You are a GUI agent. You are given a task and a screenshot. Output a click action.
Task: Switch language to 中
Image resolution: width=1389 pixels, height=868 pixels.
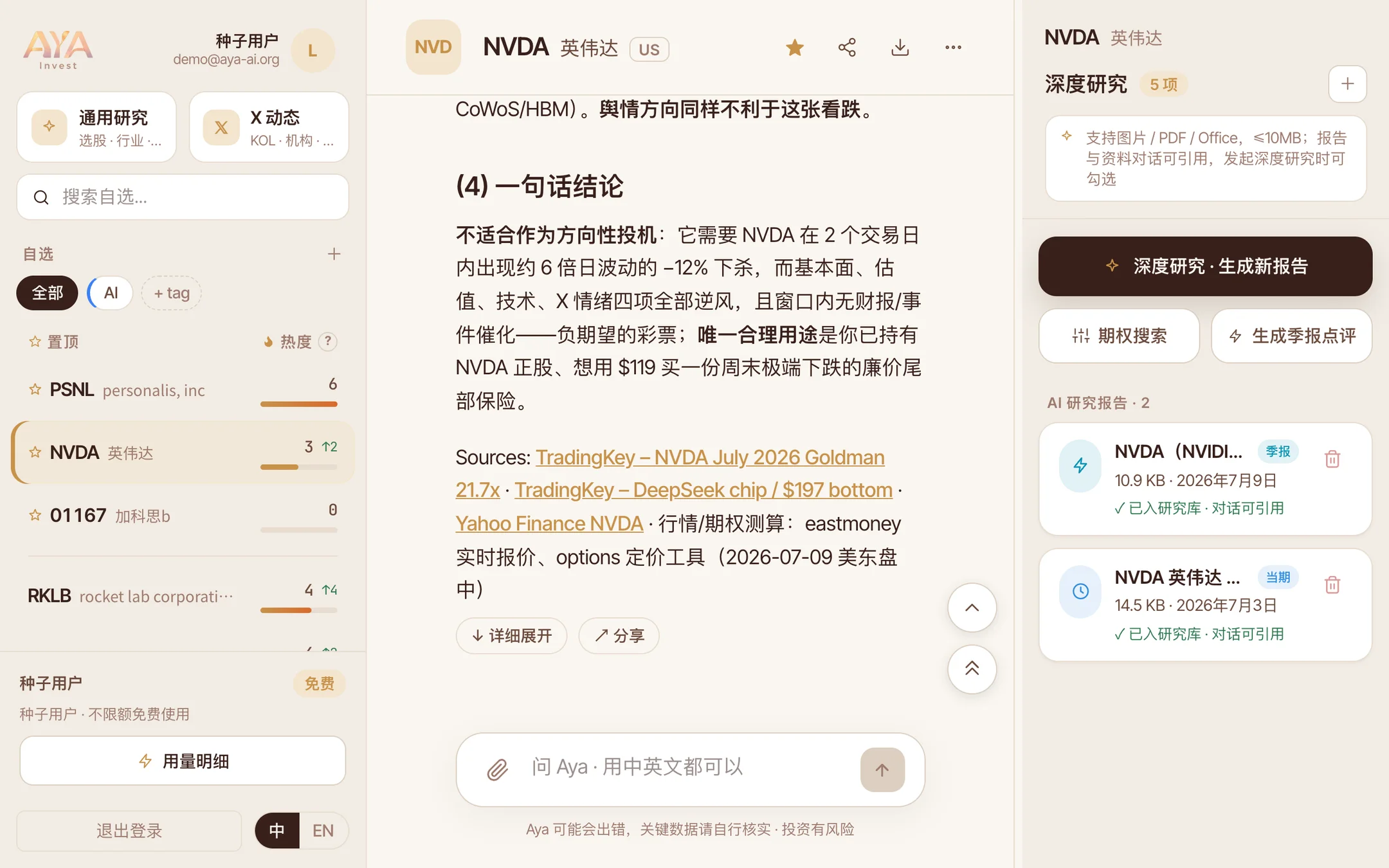pos(277,831)
